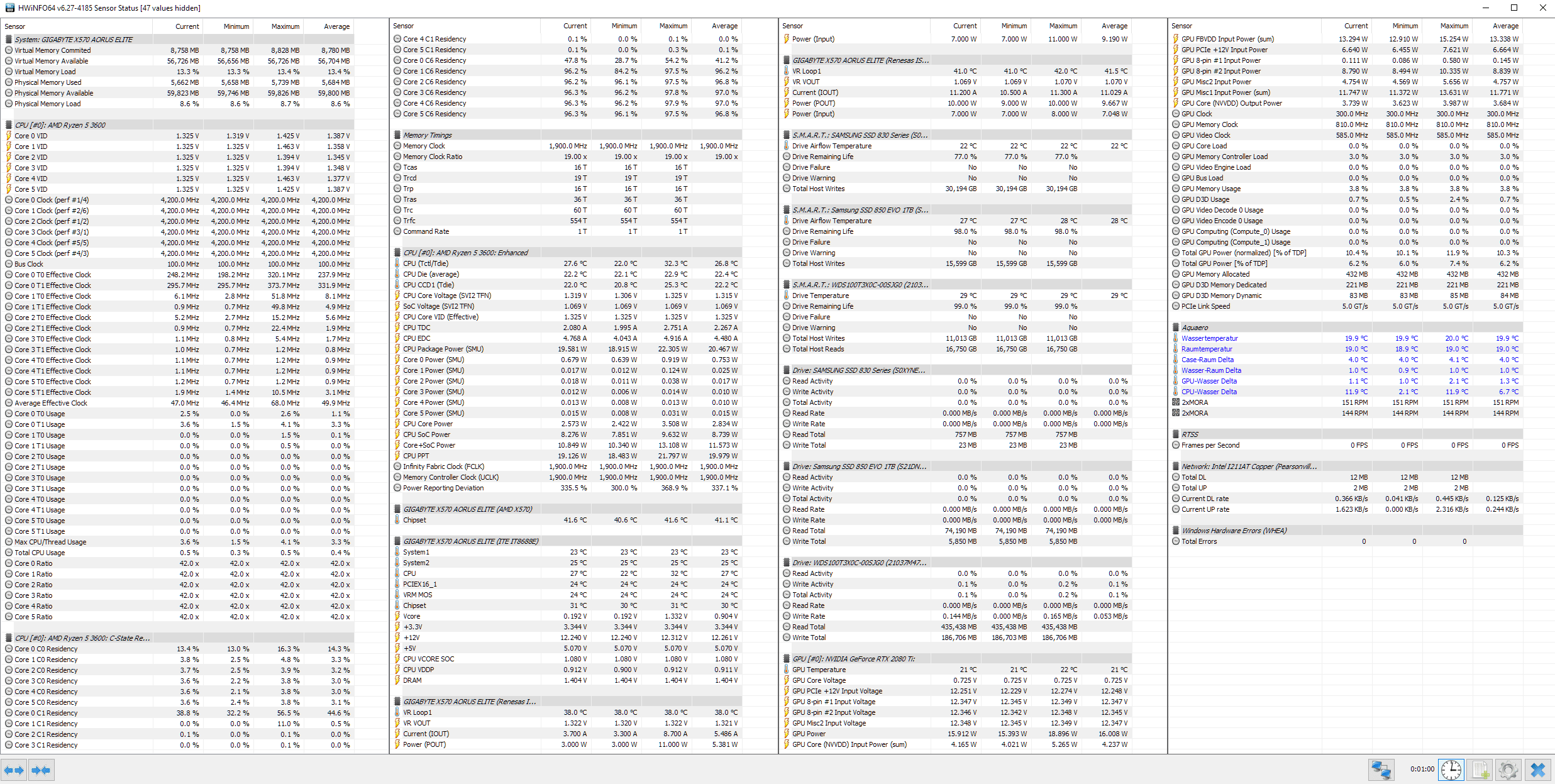Select the CPU VCORE SOC row
The image size is (1555, 784).
coord(567,659)
